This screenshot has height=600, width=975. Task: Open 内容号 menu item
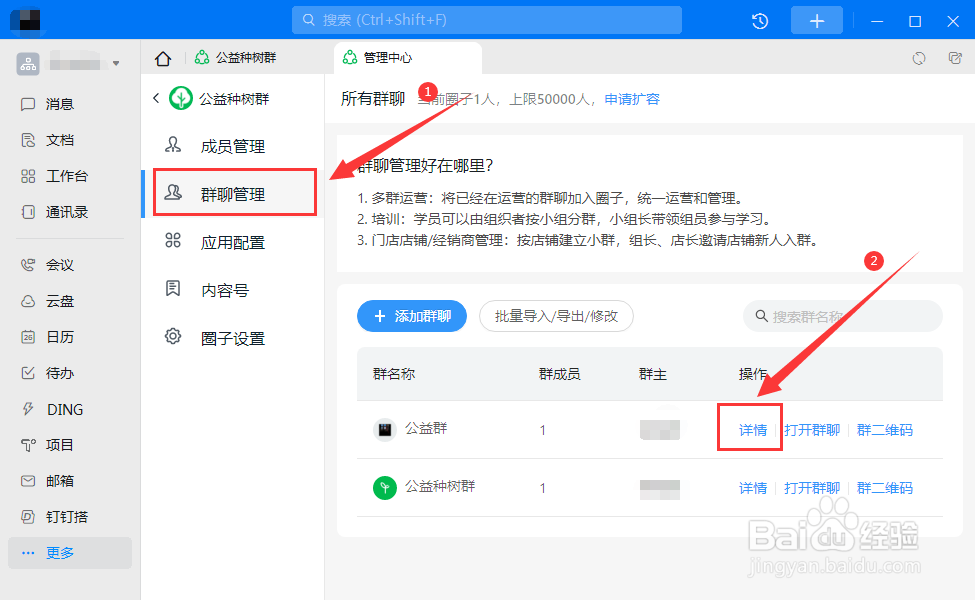(234, 290)
